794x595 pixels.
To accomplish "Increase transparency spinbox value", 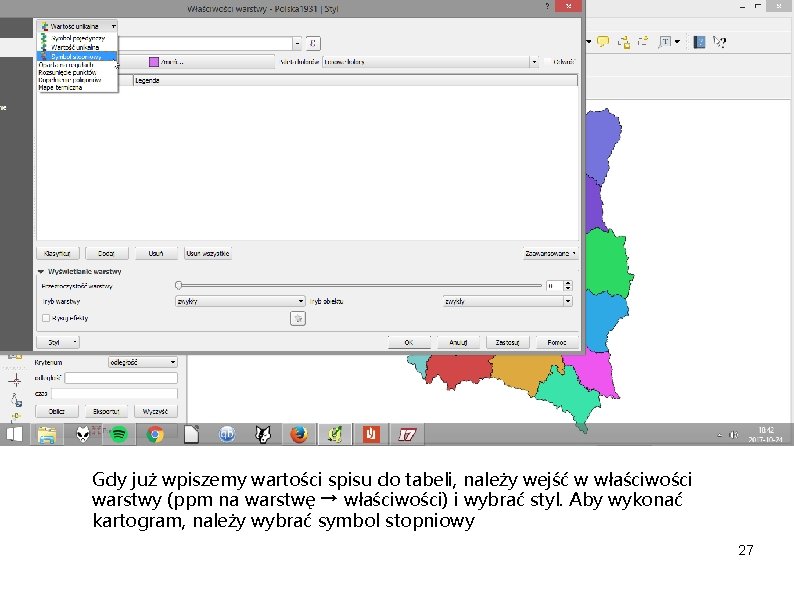I will click(568, 283).
